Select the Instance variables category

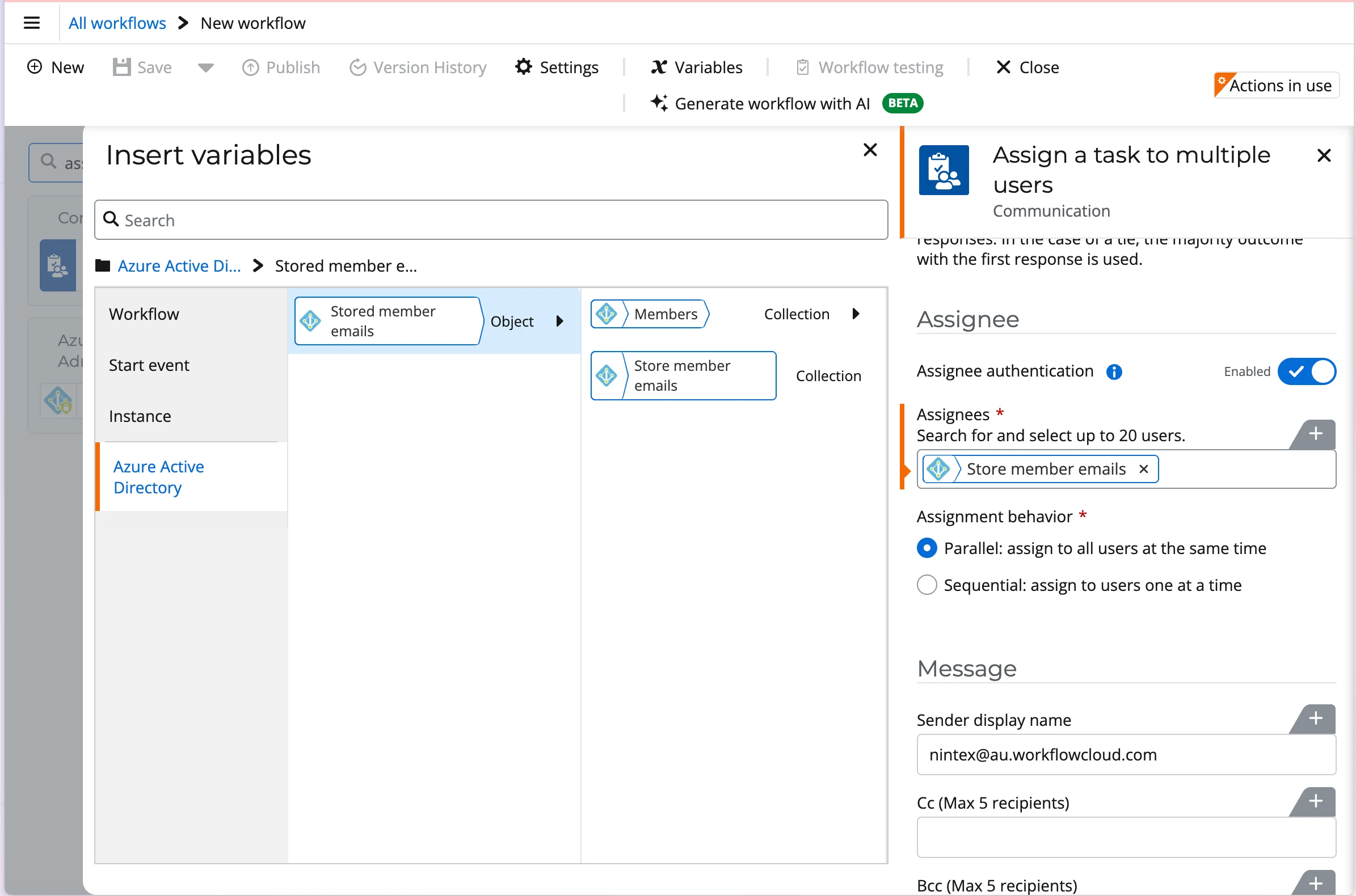coord(140,416)
